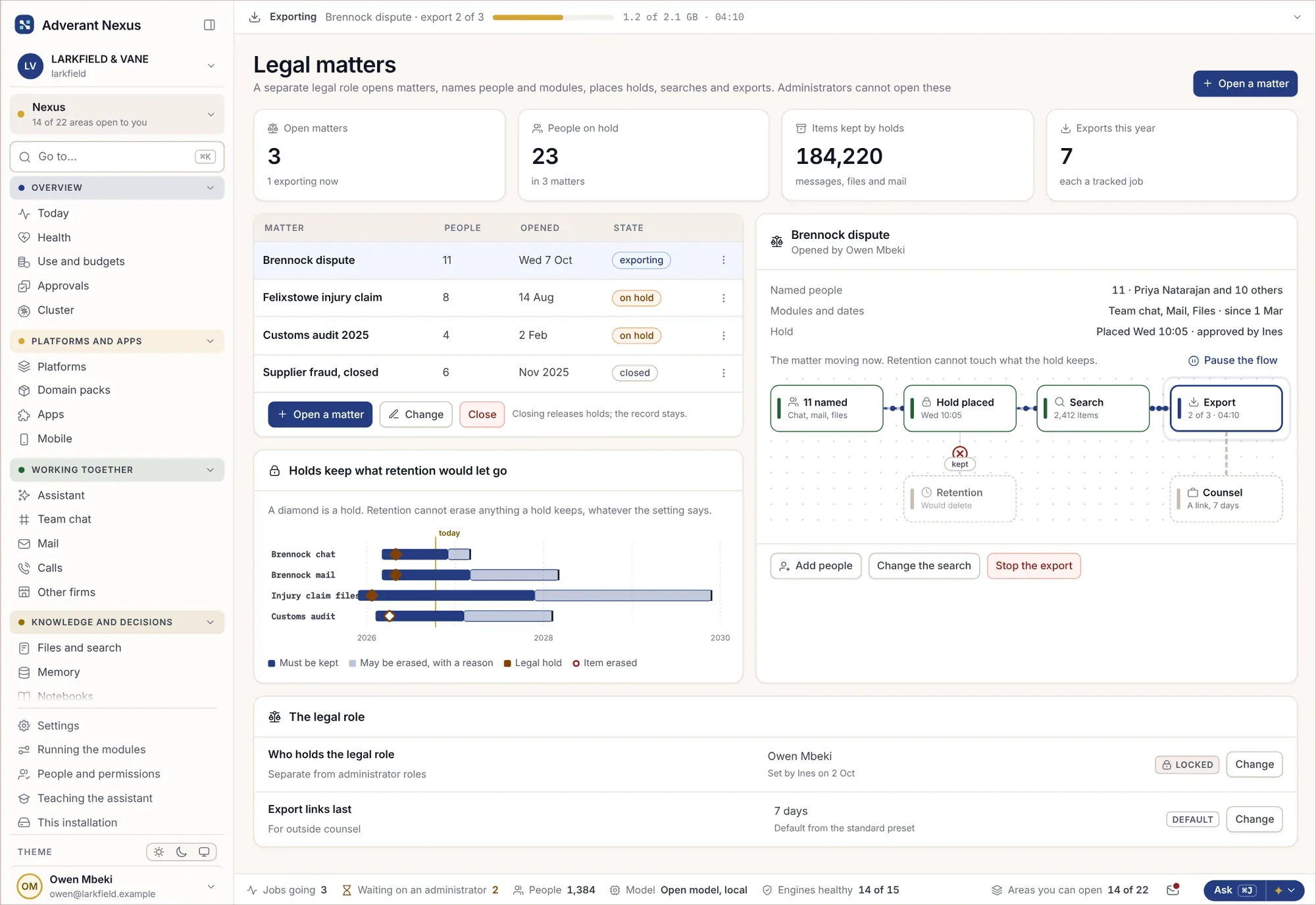This screenshot has height=905, width=1316.
Task: Collapse the Knowledge and Decisions section
Action: pos(117,622)
